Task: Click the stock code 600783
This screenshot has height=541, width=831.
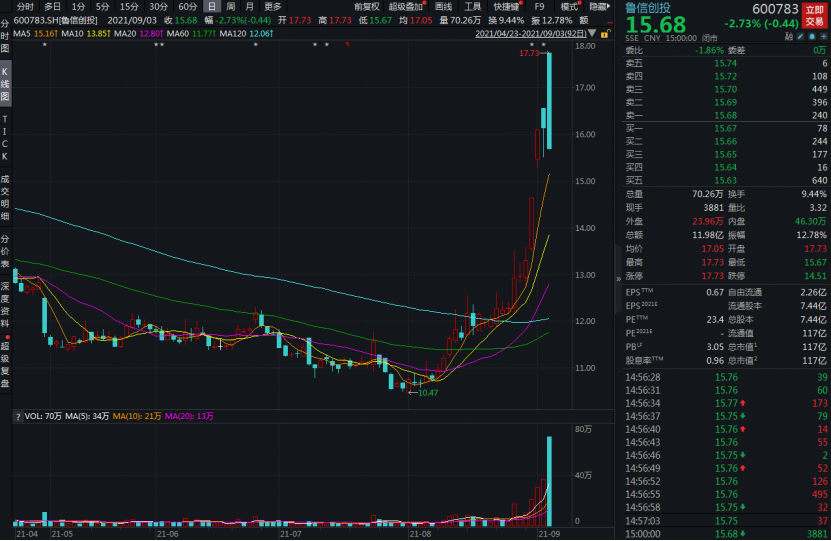Action: tap(775, 8)
